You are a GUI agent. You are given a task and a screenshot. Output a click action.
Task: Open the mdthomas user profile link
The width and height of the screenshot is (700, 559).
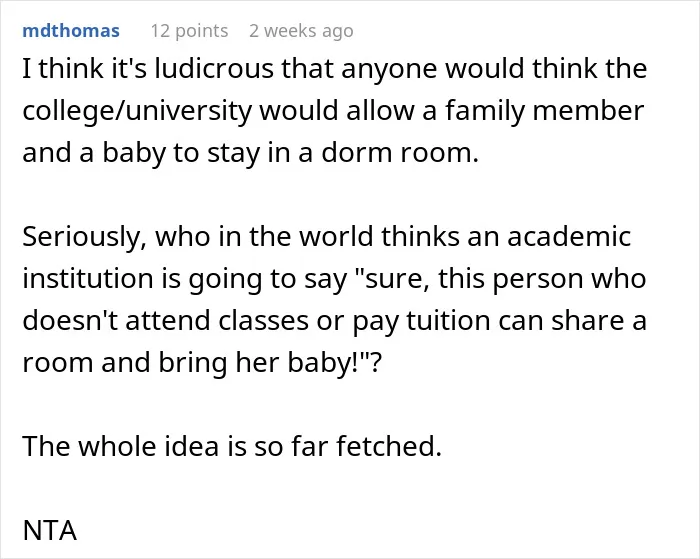(x=71, y=31)
